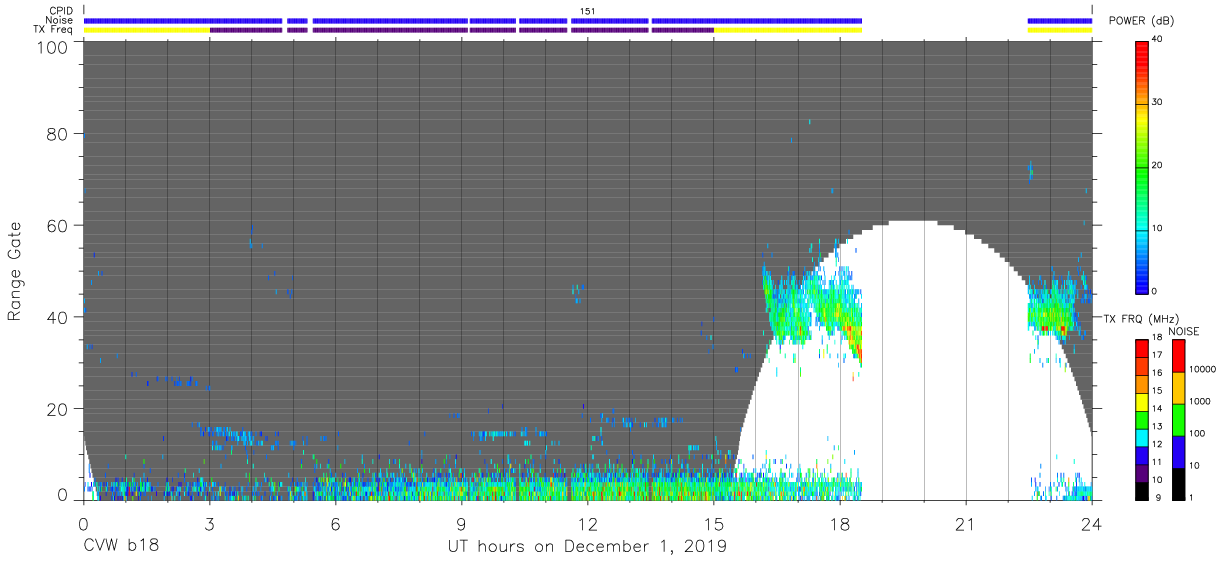Click the POWER (dB) color bar
The width and height of the screenshot is (1228, 567).
click(x=1143, y=166)
